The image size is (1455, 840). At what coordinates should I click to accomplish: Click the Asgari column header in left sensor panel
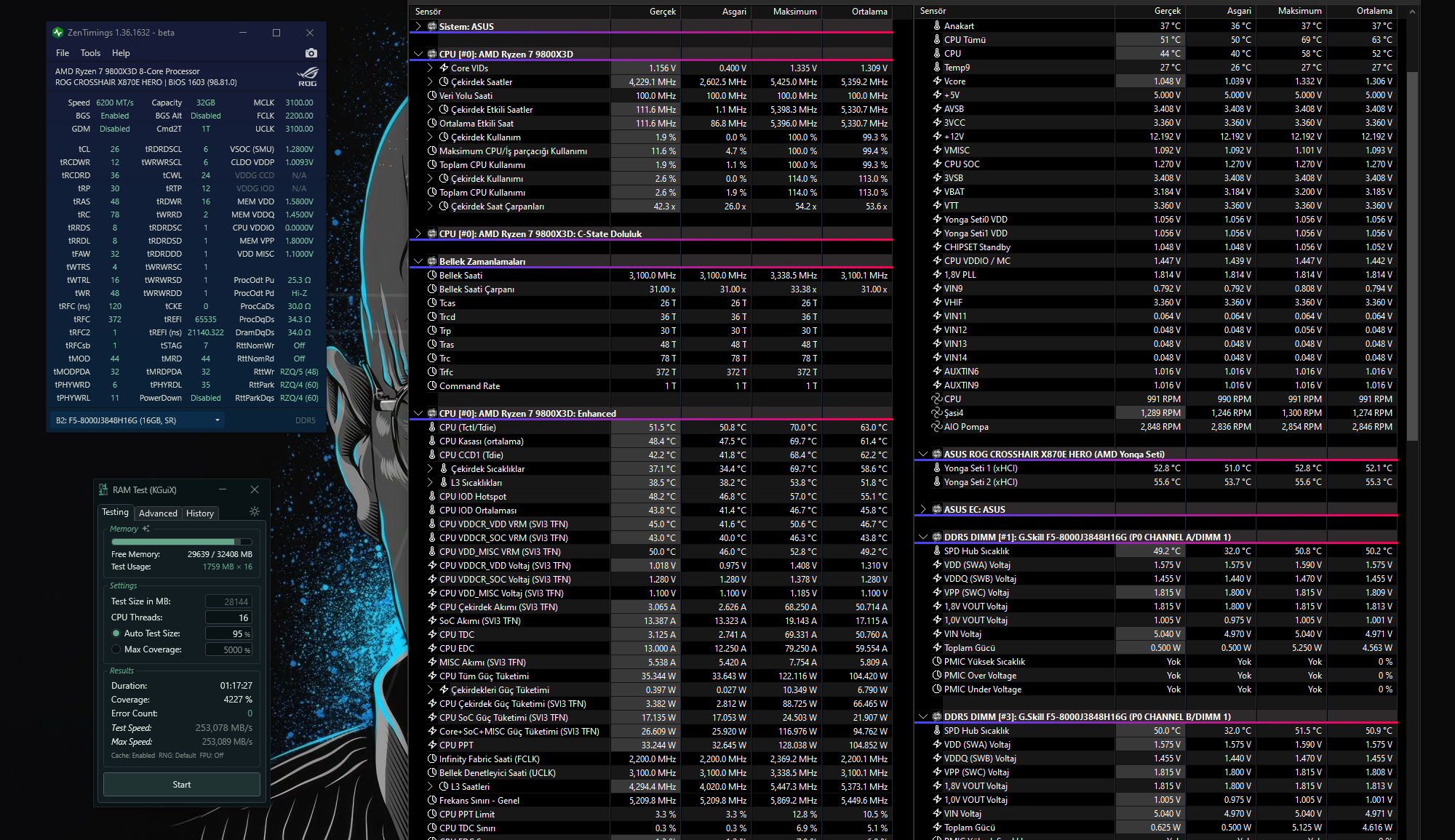tap(716, 12)
